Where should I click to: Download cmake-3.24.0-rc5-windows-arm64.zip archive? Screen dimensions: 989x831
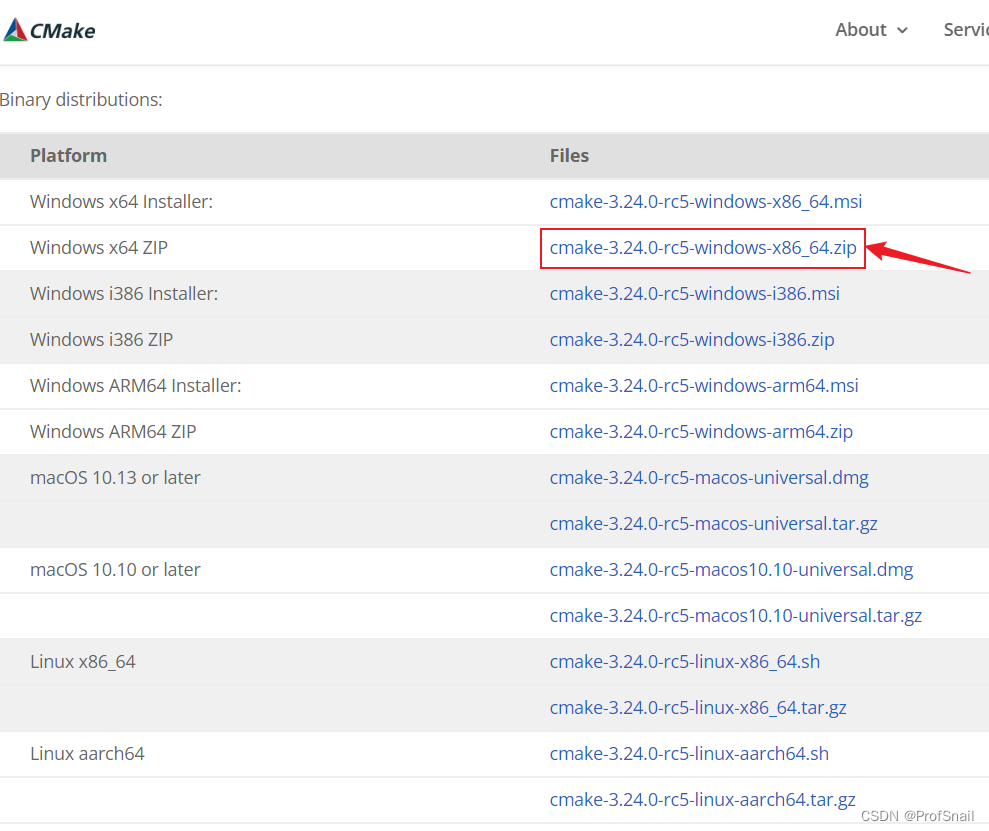700,431
